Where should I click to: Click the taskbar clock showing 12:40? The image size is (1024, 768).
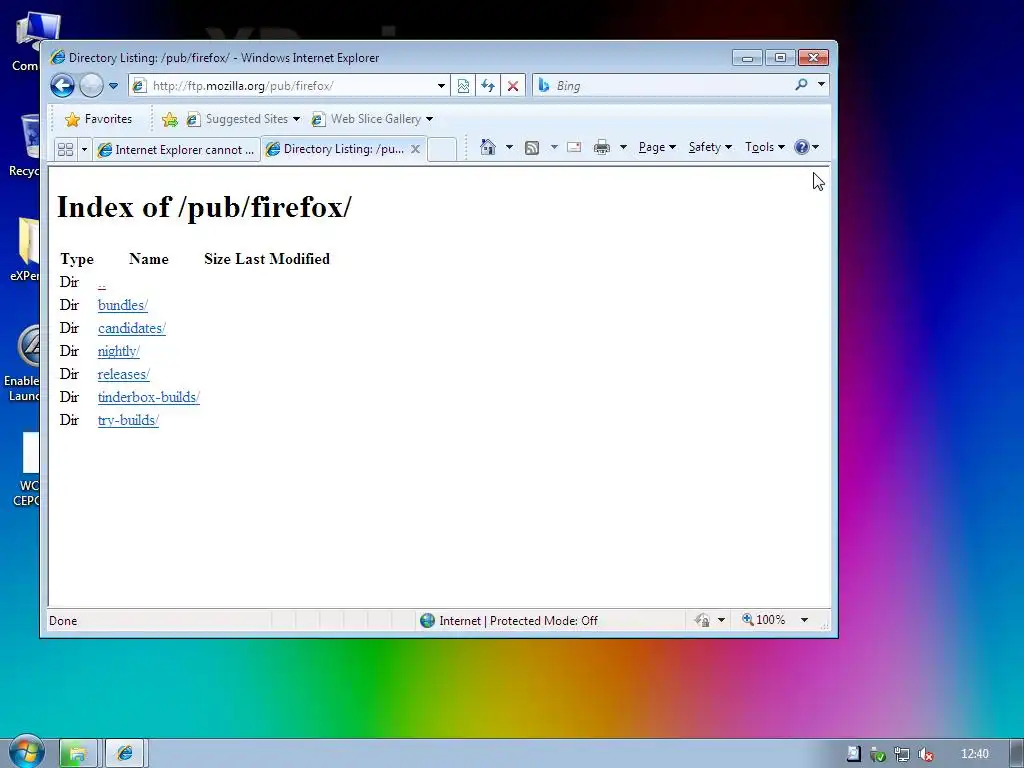coord(974,754)
